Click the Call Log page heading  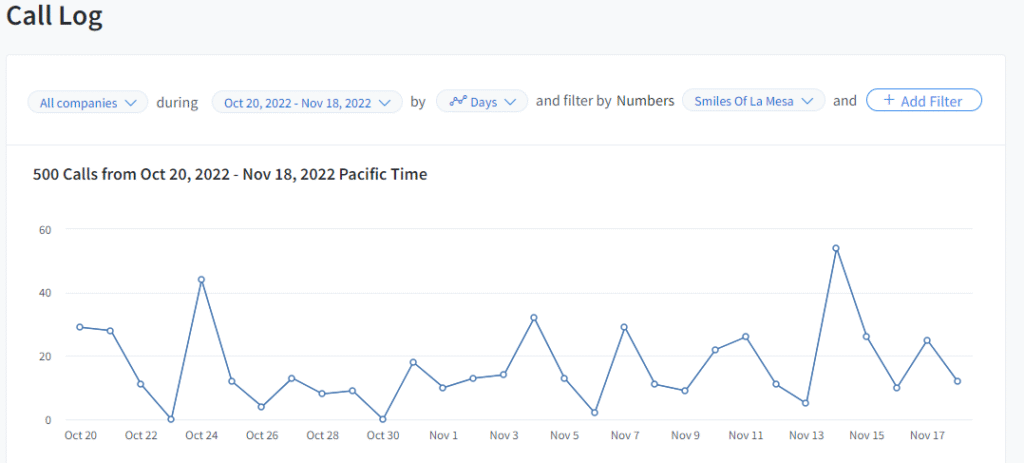[55, 17]
